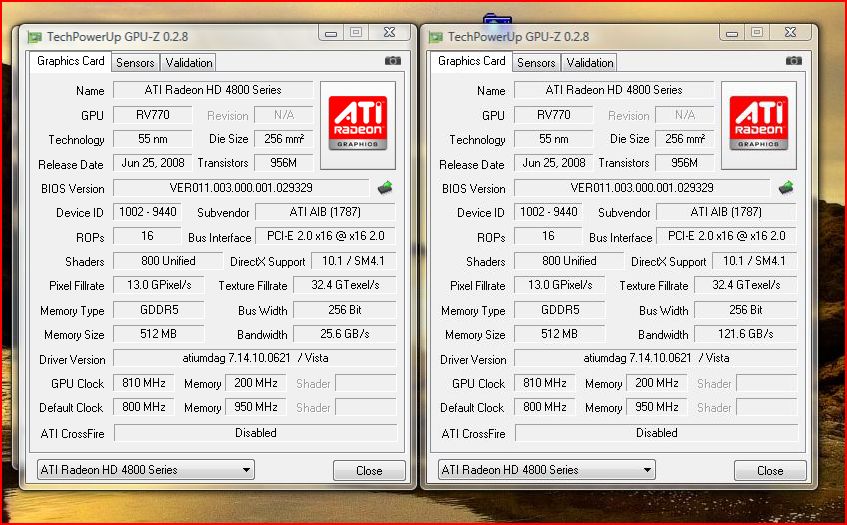This screenshot has width=847, height=525.
Task: Maximize the right GPU-Z window
Action: (757, 33)
